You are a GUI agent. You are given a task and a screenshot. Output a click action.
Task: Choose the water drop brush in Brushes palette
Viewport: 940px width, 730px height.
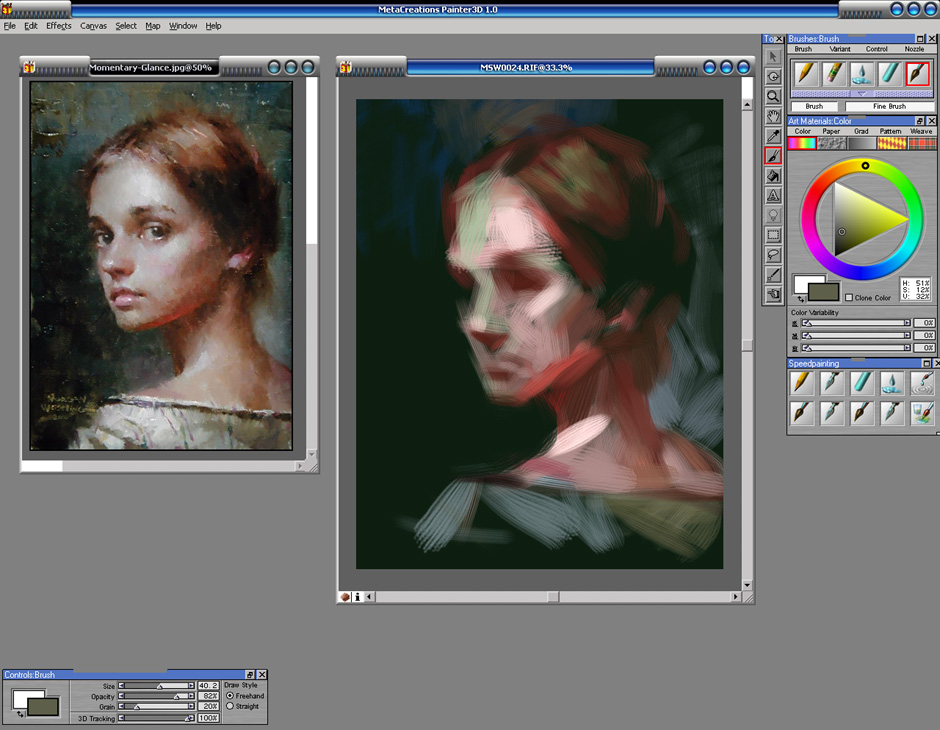point(861,74)
